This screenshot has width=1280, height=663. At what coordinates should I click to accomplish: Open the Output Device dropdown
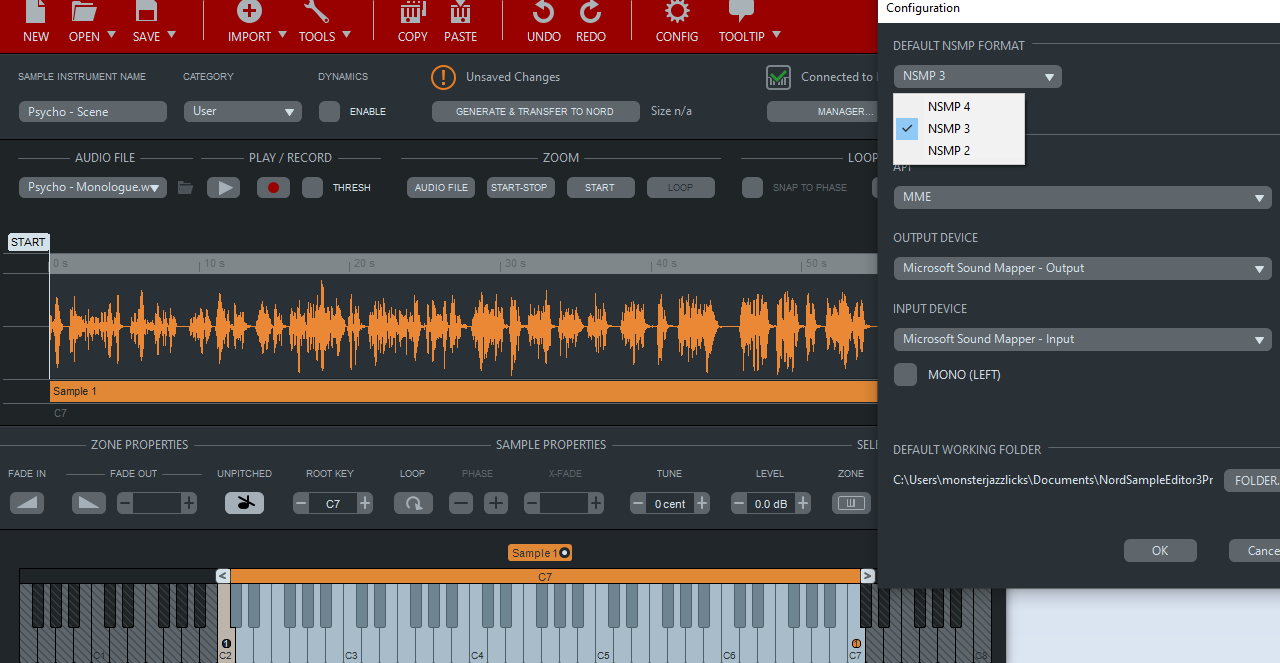(1082, 268)
